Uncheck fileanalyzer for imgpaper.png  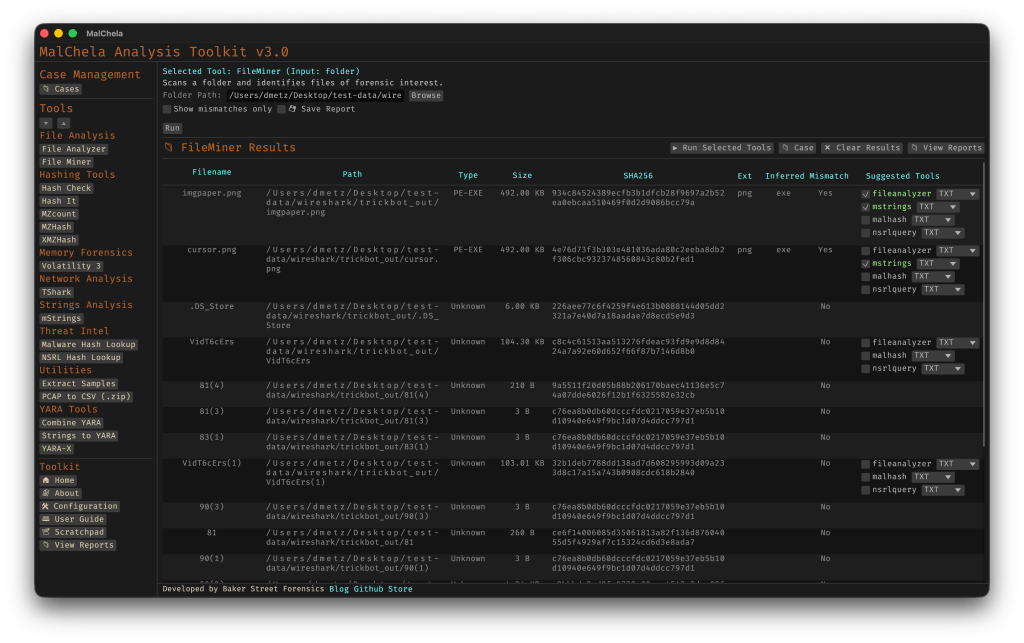[866, 194]
